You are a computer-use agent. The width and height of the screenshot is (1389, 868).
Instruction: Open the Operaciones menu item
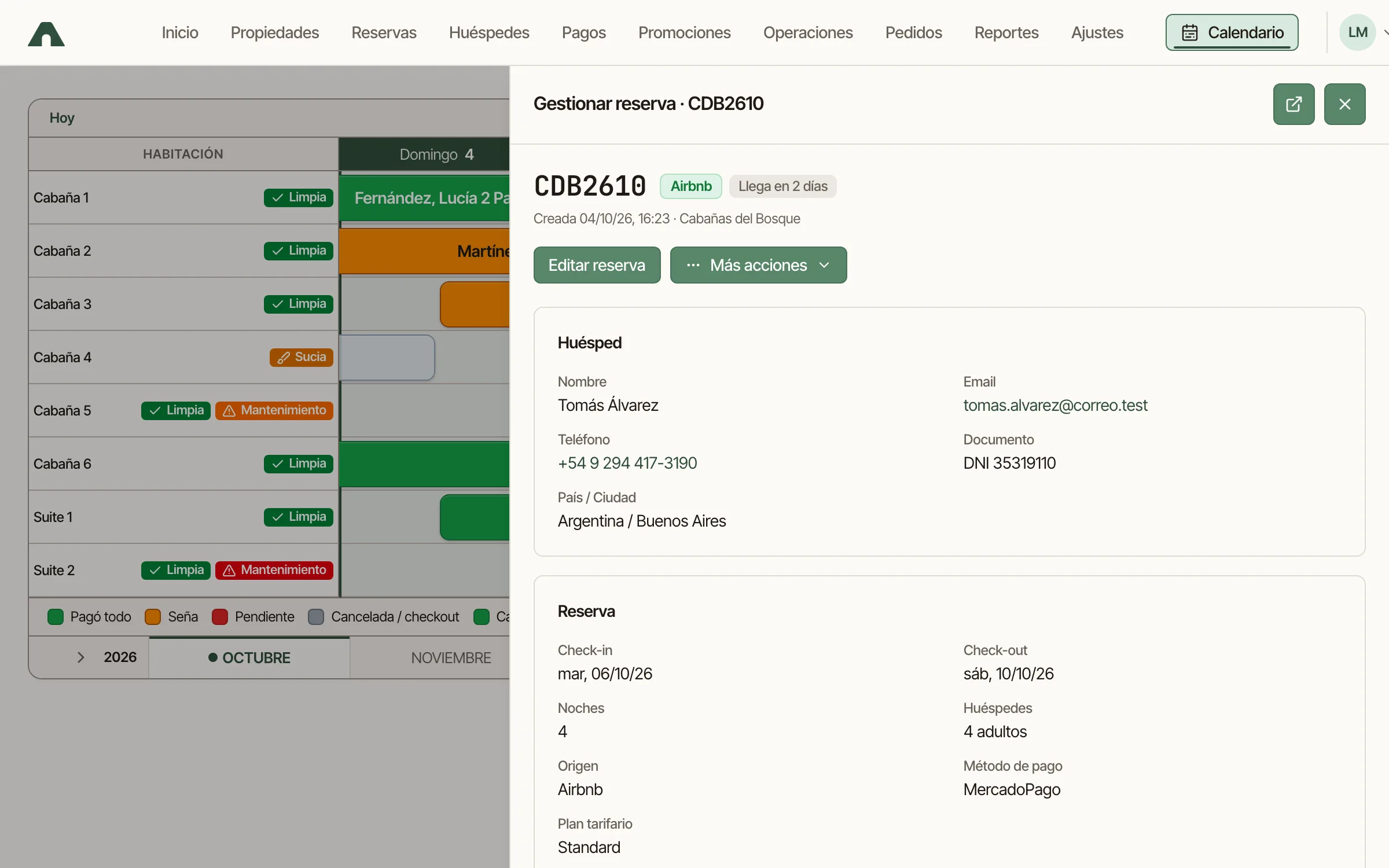[808, 32]
